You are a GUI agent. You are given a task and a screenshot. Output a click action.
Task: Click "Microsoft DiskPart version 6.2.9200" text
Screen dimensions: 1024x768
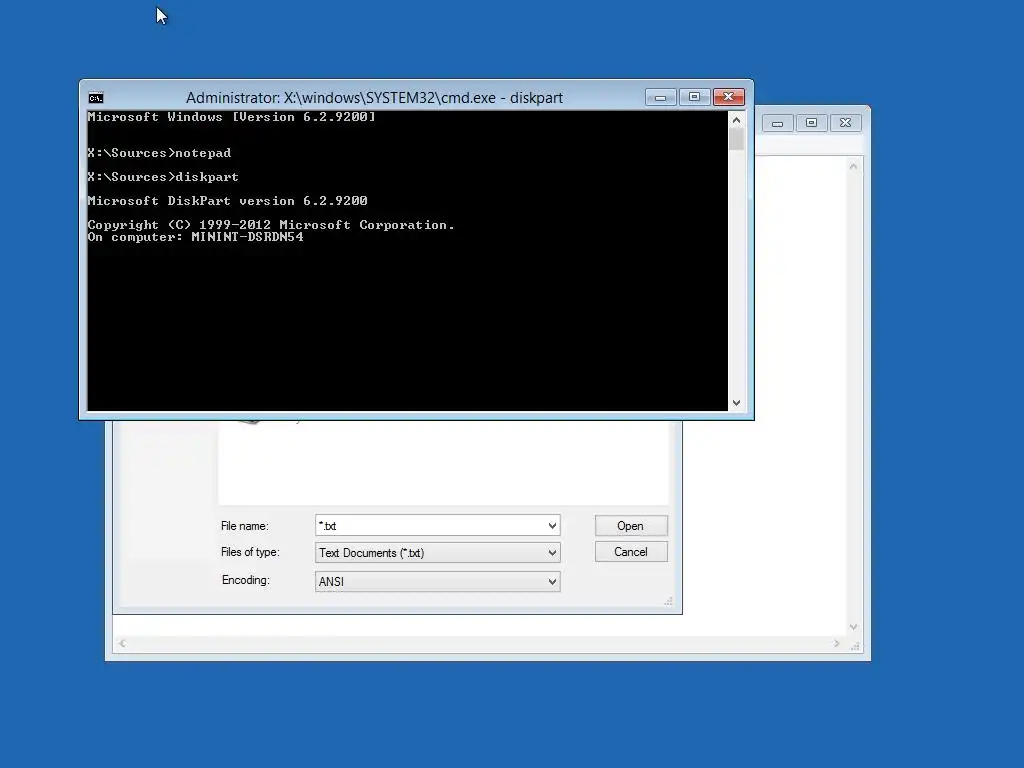[x=227, y=201]
